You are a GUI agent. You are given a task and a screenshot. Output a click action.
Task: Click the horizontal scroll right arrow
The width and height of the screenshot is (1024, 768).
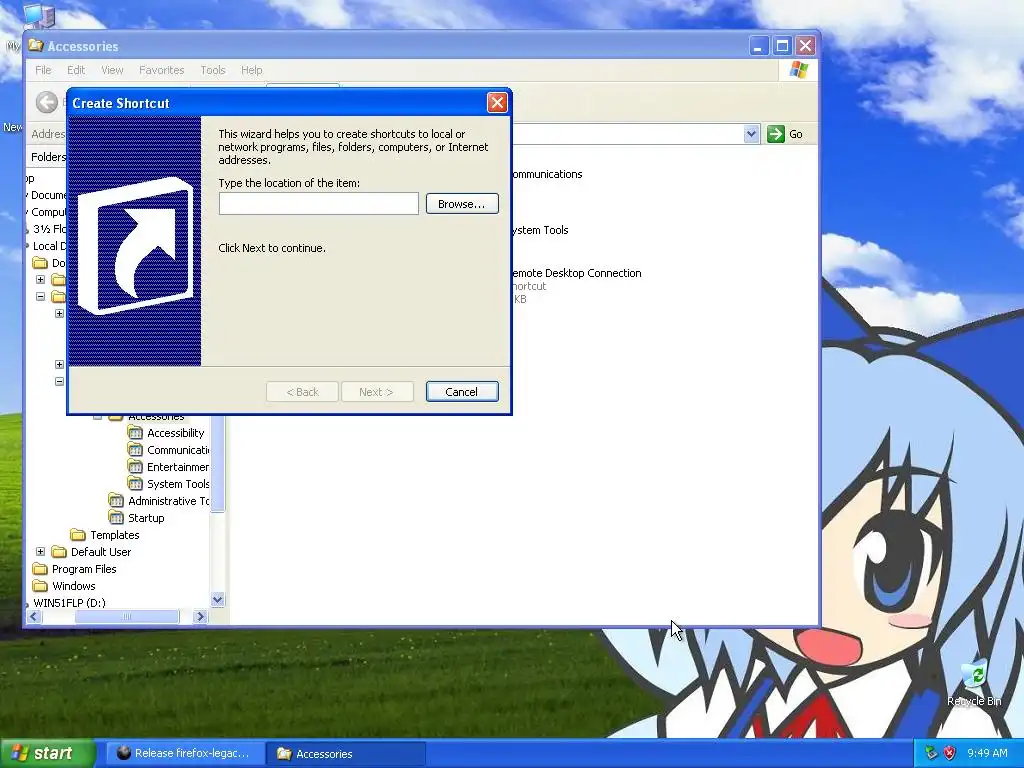coord(200,616)
